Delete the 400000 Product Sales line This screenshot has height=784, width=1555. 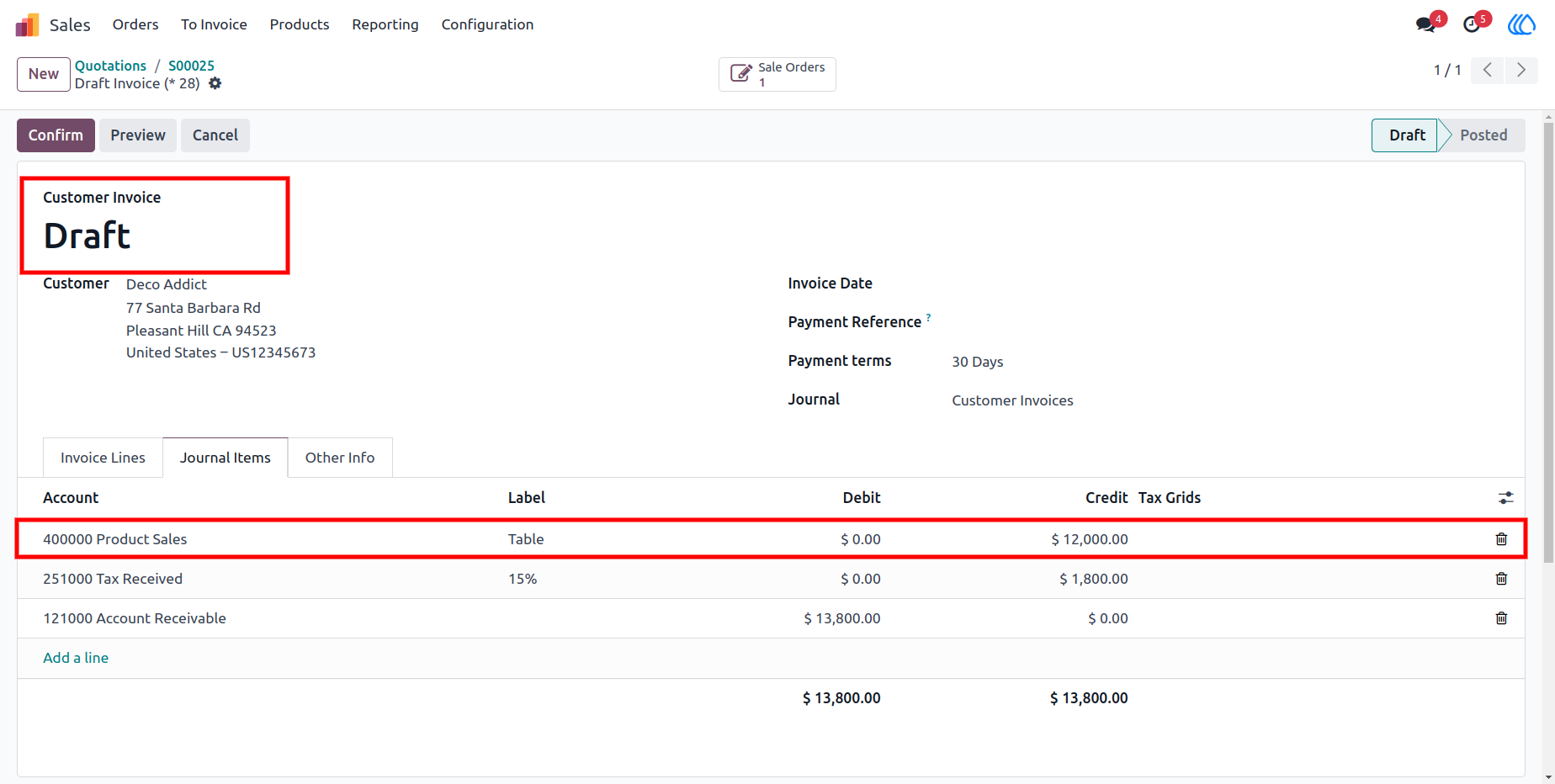click(x=1501, y=539)
